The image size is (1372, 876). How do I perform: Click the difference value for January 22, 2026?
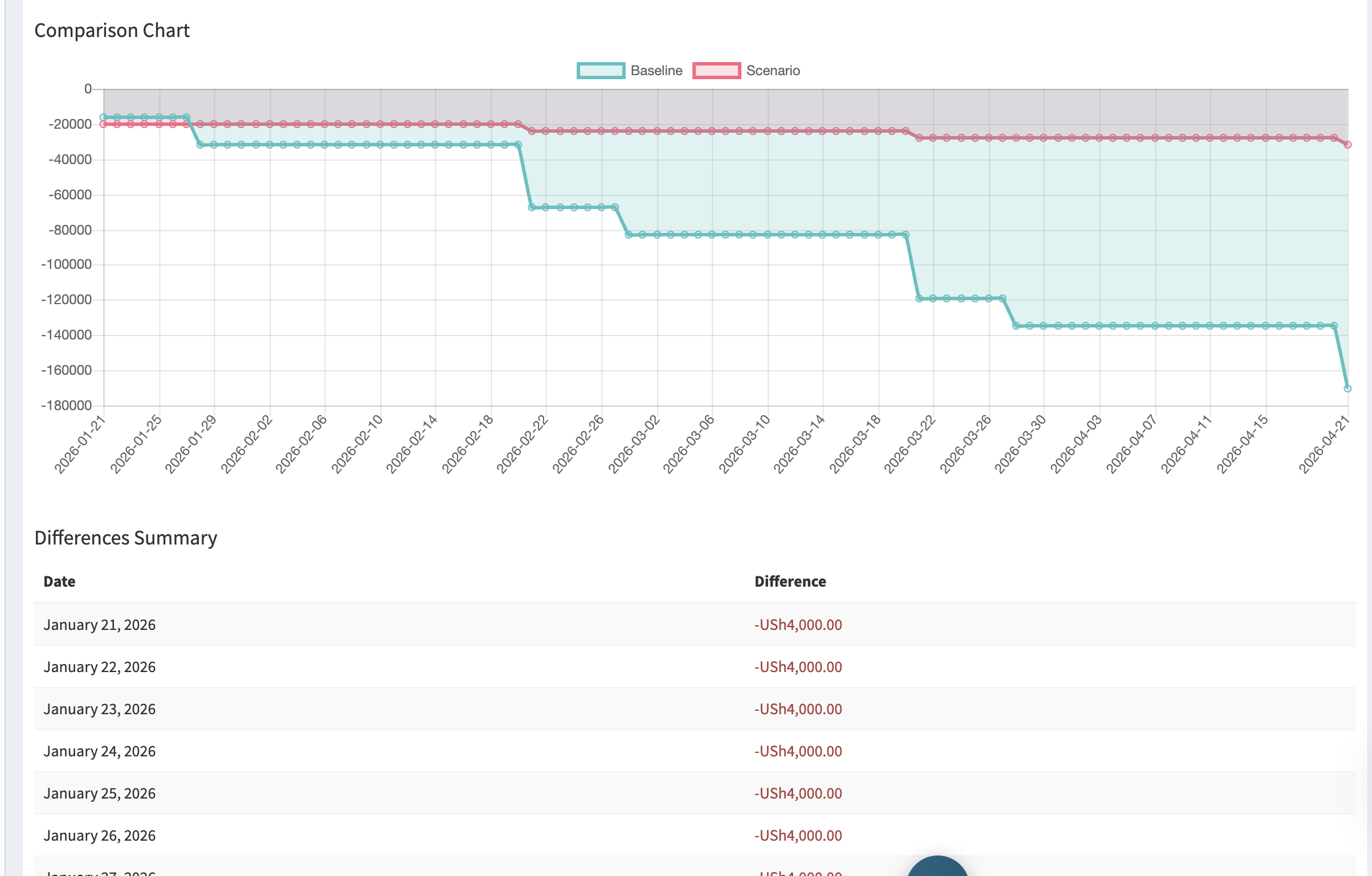tap(798, 667)
